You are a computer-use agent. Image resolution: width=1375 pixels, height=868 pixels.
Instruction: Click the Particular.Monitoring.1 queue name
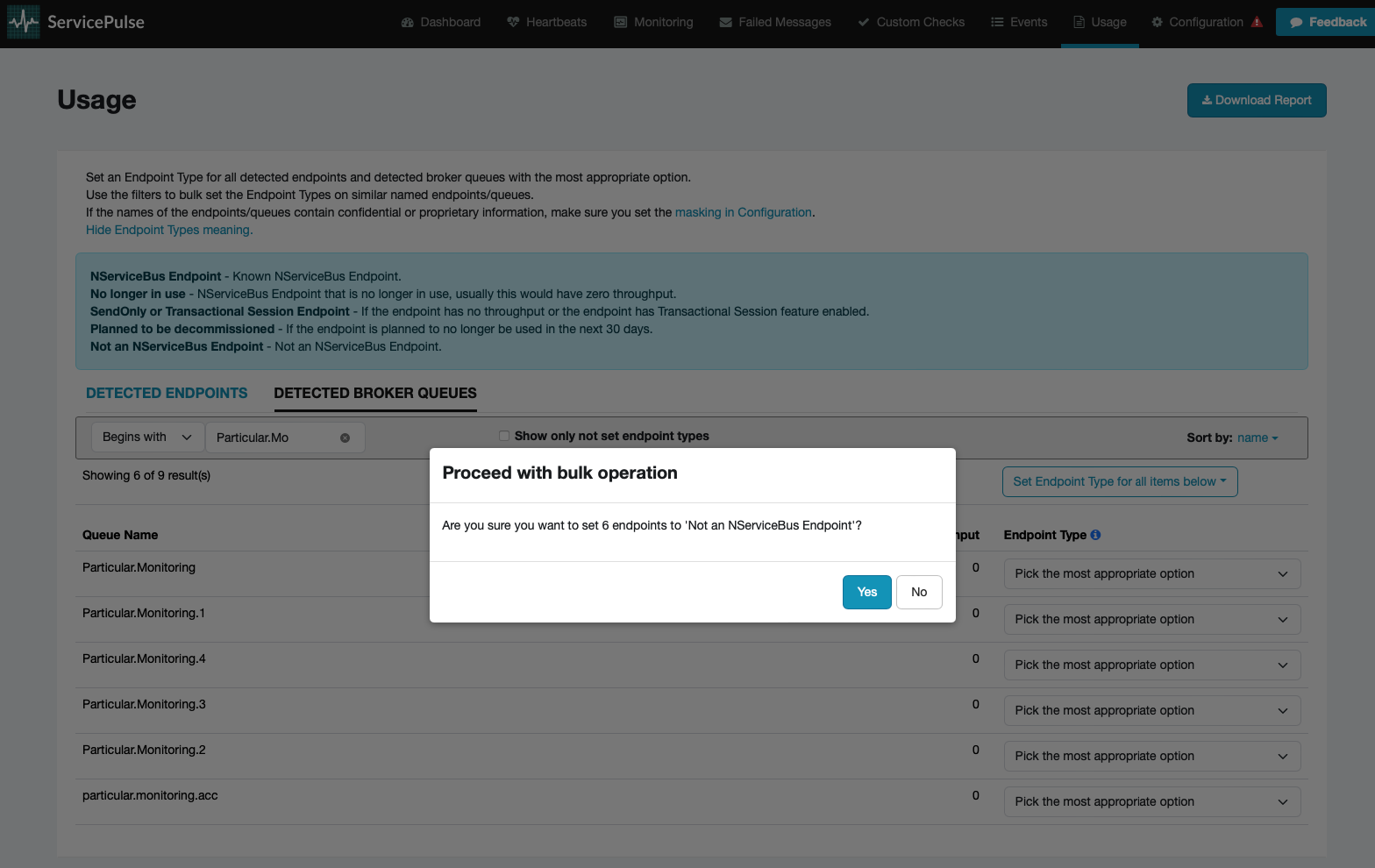coord(144,613)
